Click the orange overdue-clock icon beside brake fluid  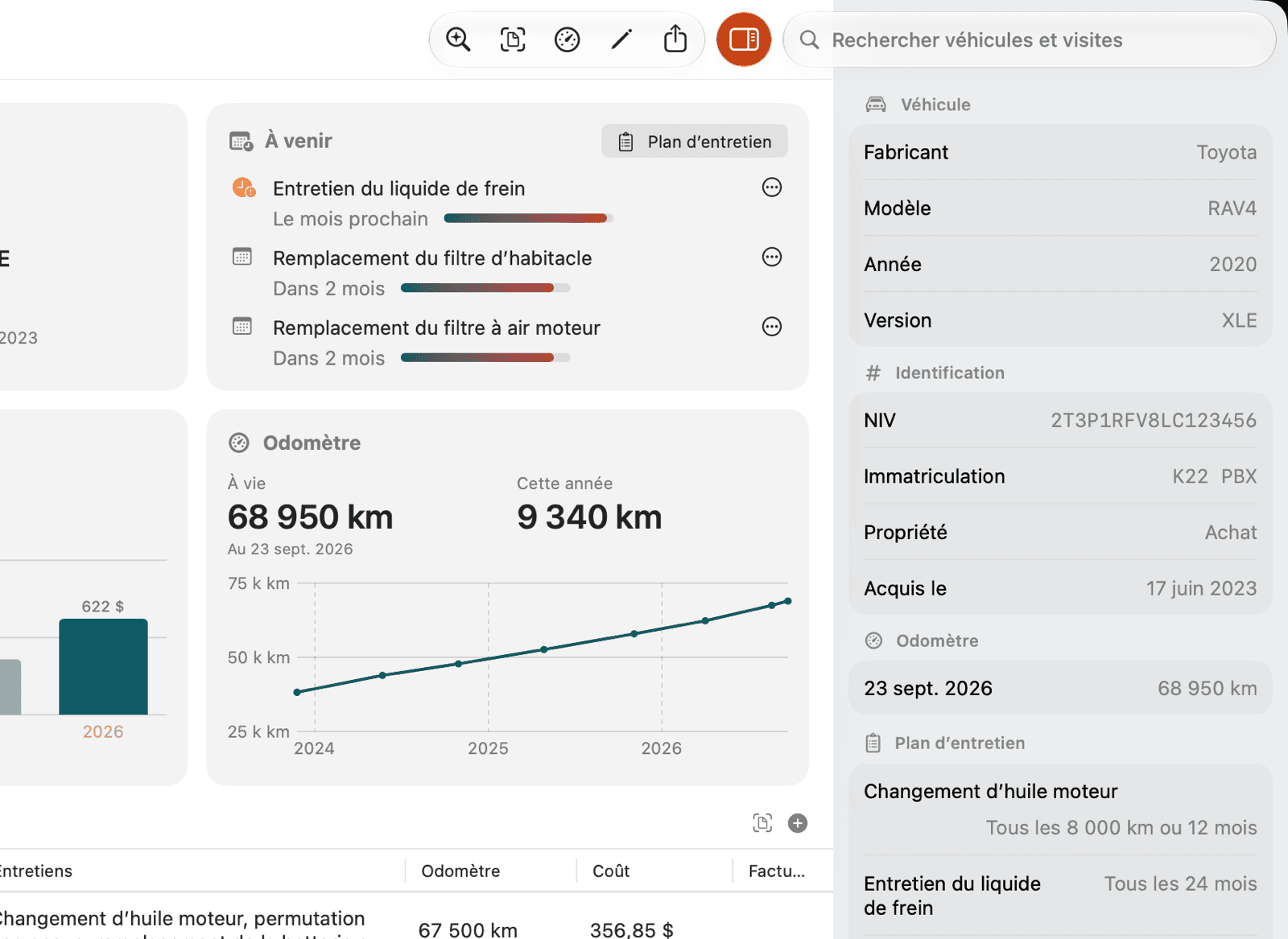pos(244,188)
